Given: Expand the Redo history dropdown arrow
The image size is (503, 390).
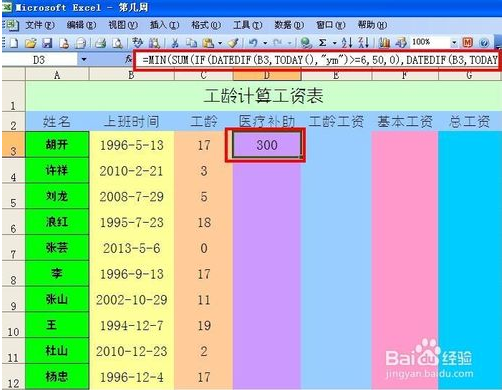Looking at the screenshot, I should (x=290, y=43).
